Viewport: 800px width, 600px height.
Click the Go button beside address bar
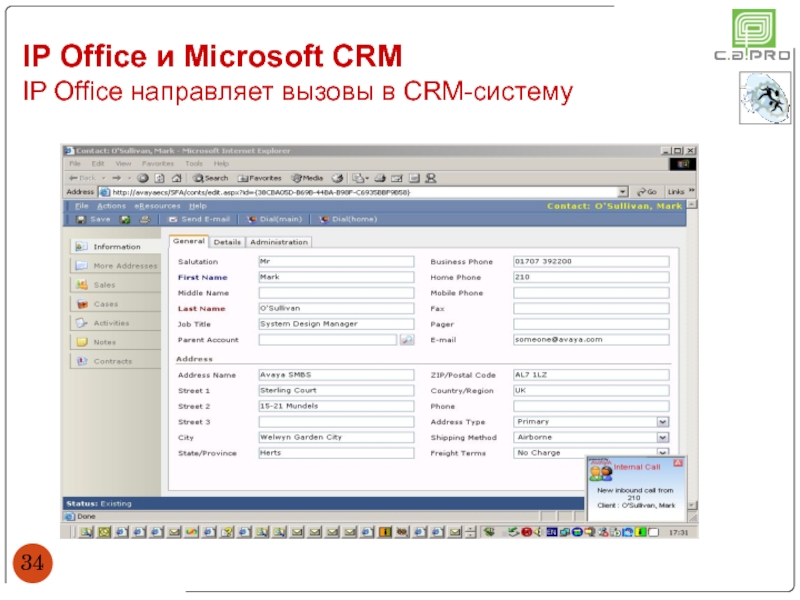tap(646, 192)
